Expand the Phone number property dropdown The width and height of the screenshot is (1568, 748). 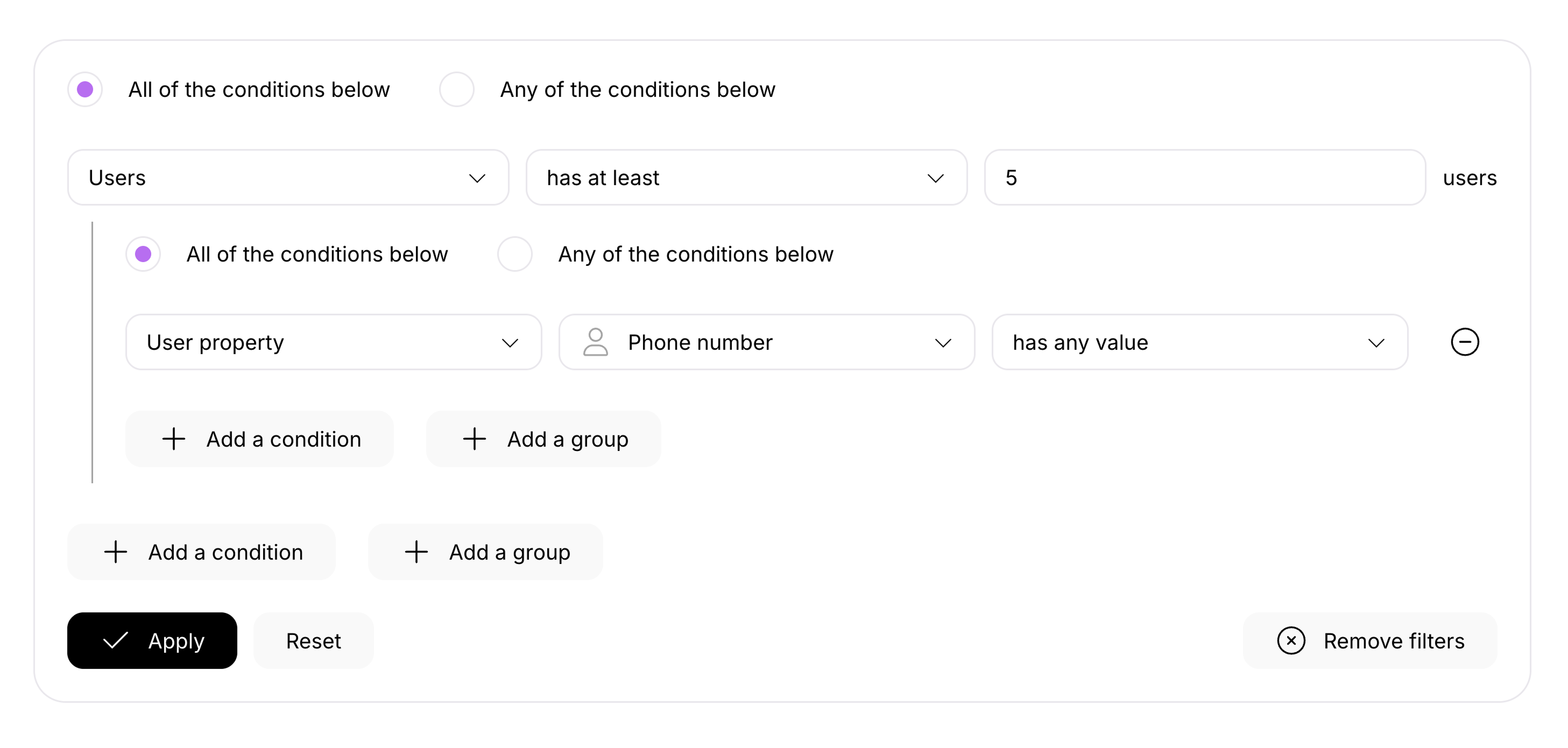tap(767, 342)
